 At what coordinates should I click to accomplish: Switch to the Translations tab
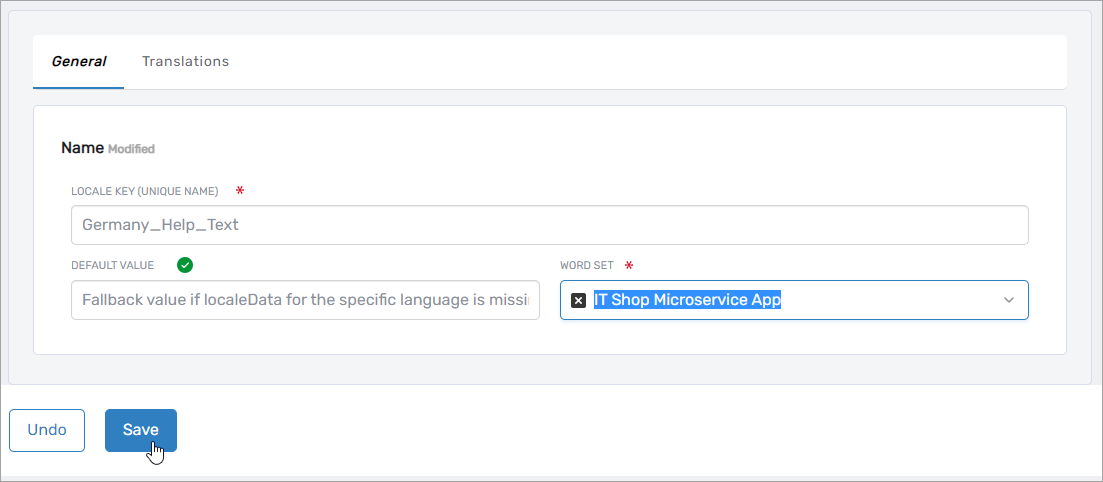185,61
